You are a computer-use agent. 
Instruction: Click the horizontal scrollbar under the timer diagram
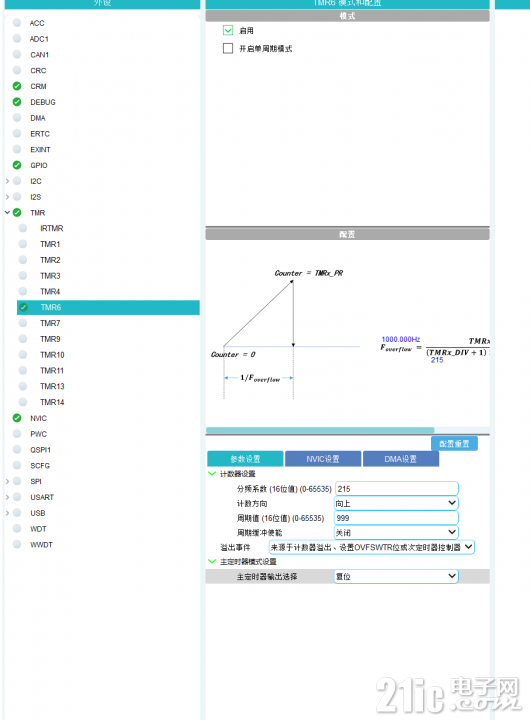point(320,430)
